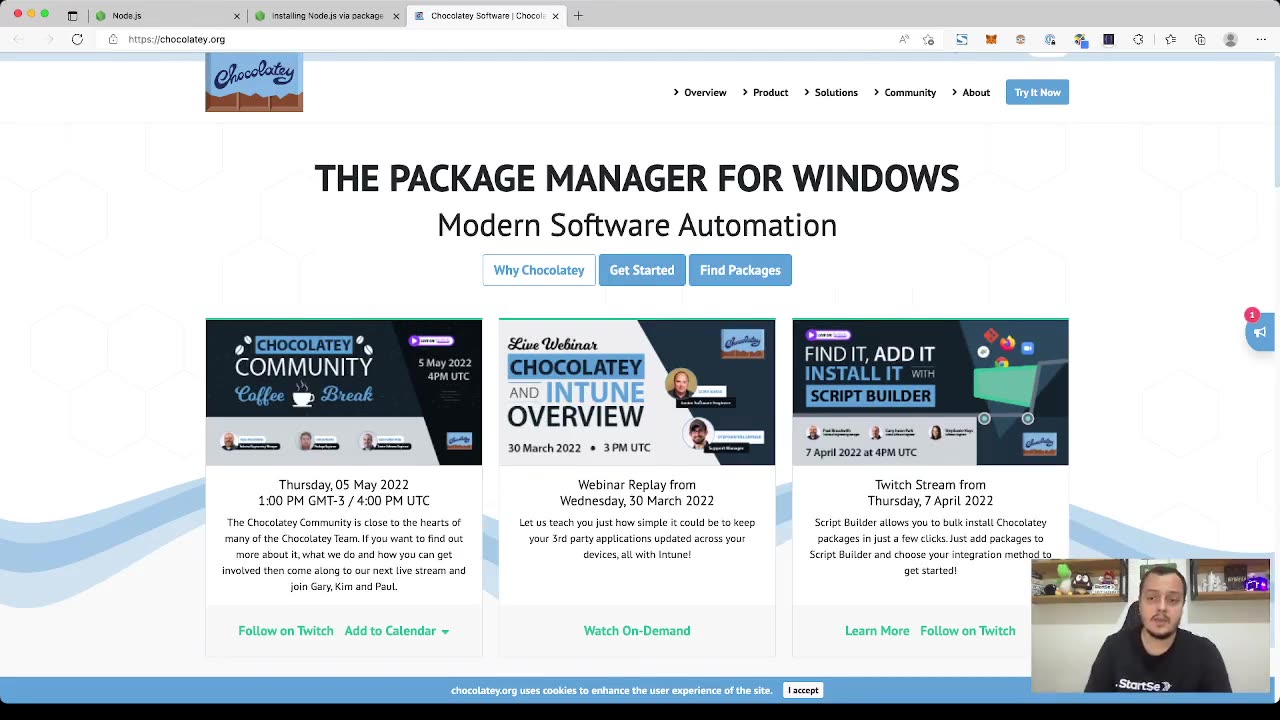The height and width of the screenshot is (720, 1280).
Task: Click the Try It Now button
Action: (x=1037, y=92)
